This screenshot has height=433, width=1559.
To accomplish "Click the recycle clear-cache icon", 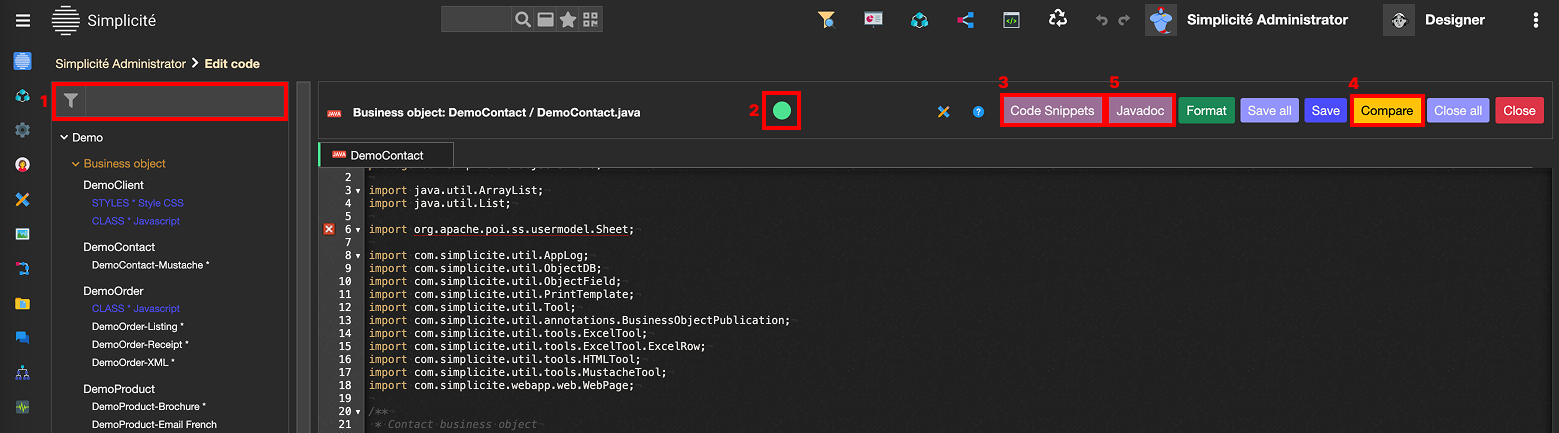I will point(1058,19).
